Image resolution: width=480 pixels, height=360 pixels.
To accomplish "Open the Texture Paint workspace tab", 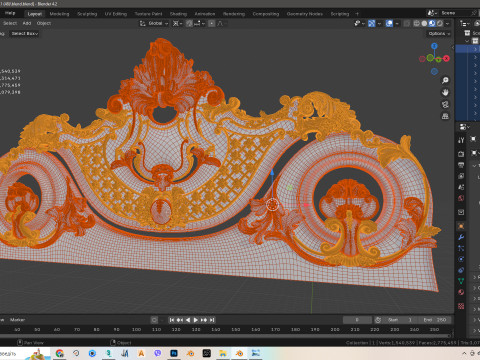I will (x=148, y=14).
